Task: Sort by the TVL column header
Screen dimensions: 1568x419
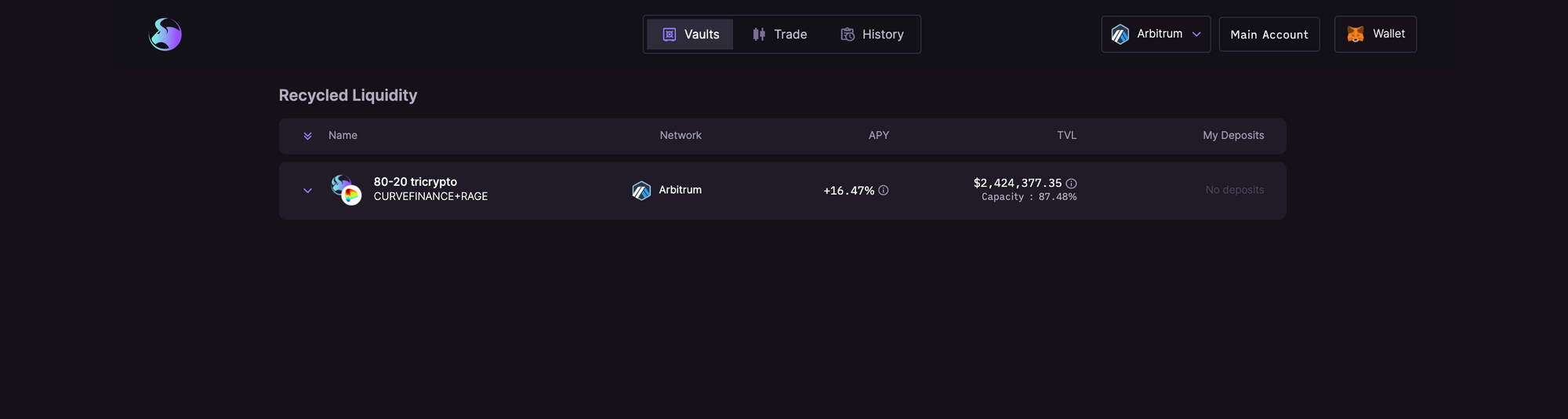Action: point(1066,136)
